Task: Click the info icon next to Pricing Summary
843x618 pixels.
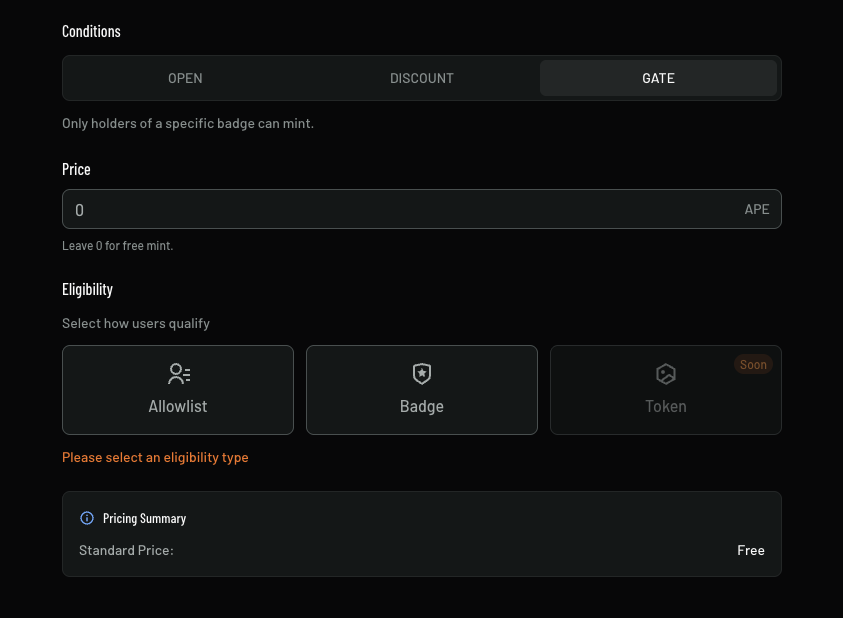Action: 86,518
